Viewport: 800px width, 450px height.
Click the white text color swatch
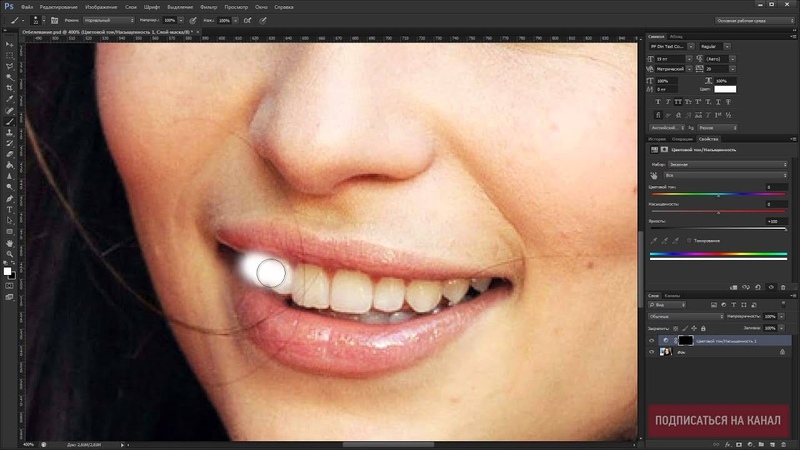(724, 89)
